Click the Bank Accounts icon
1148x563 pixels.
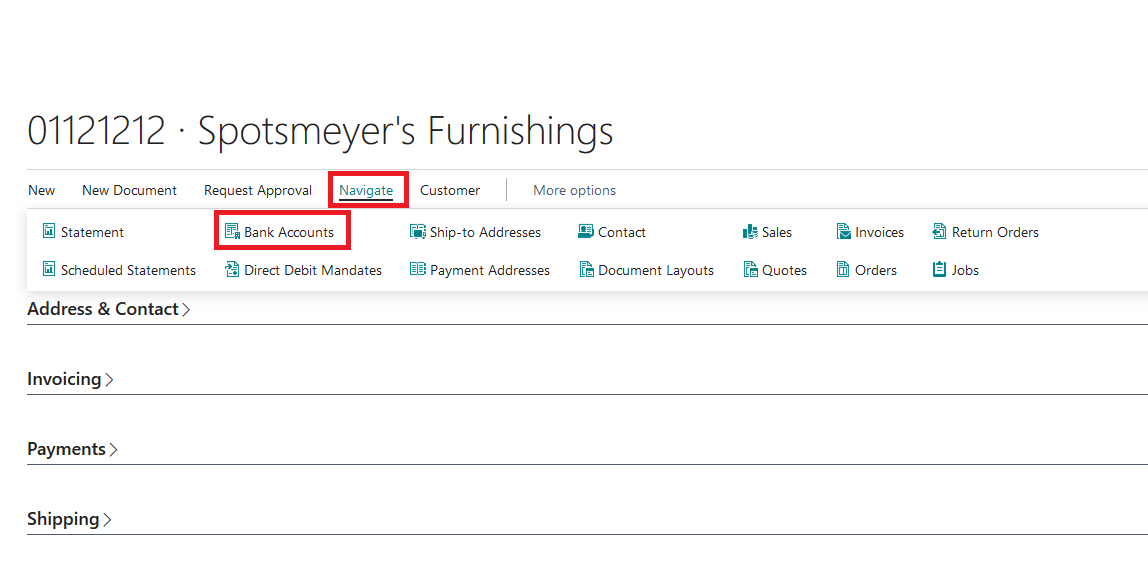(232, 232)
